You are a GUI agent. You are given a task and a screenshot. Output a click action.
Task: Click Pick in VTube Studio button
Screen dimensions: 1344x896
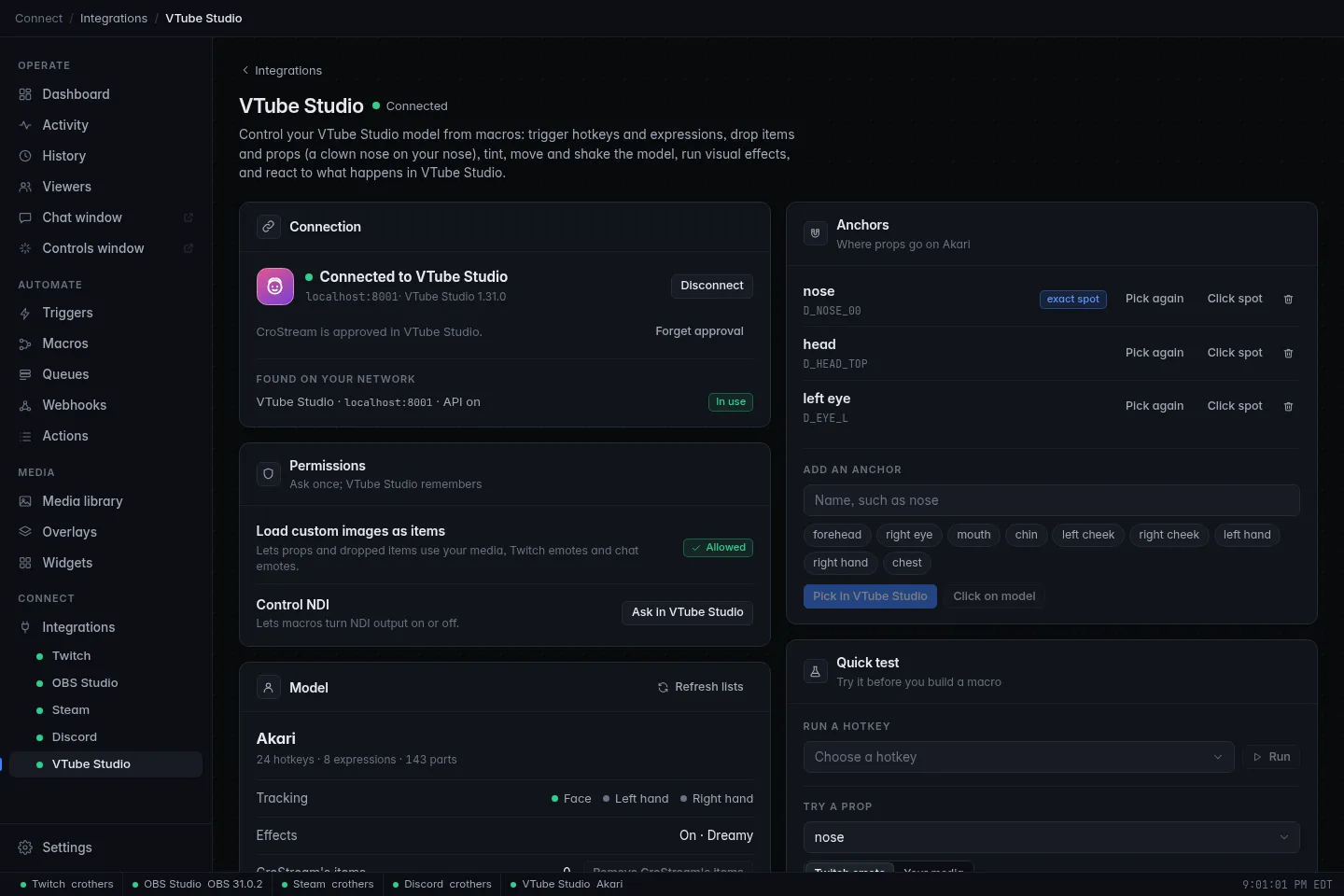(x=870, y=596)
